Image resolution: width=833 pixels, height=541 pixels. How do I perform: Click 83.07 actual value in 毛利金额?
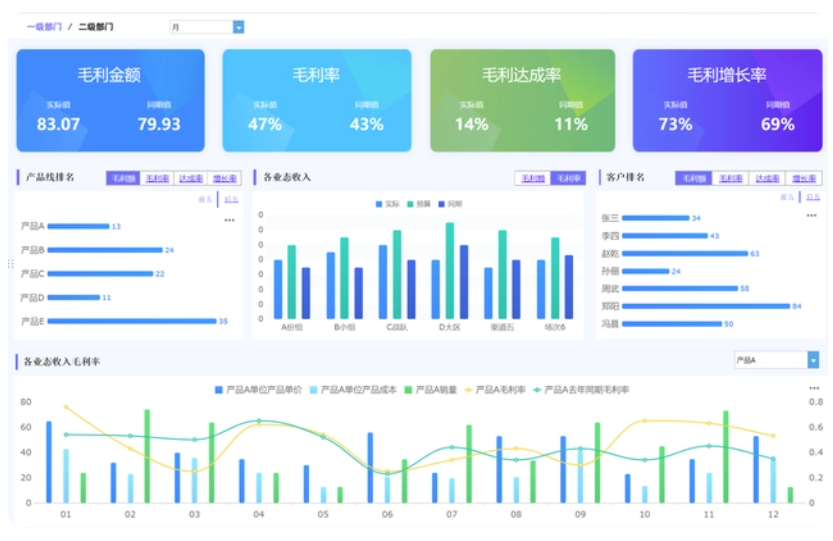pyautogui.click(x=58, y=124)
